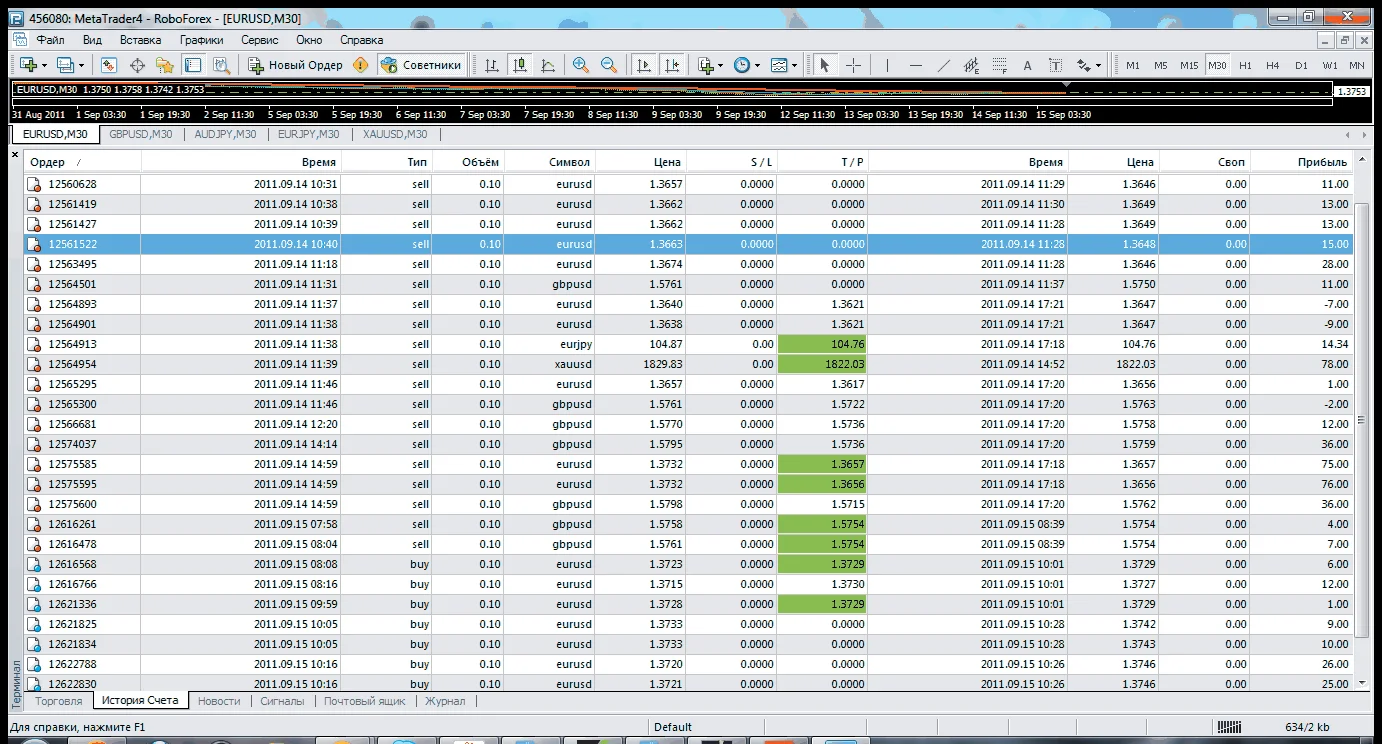Select the Crosshair cursor tool
1382x744 pixels.
point(853,65)
